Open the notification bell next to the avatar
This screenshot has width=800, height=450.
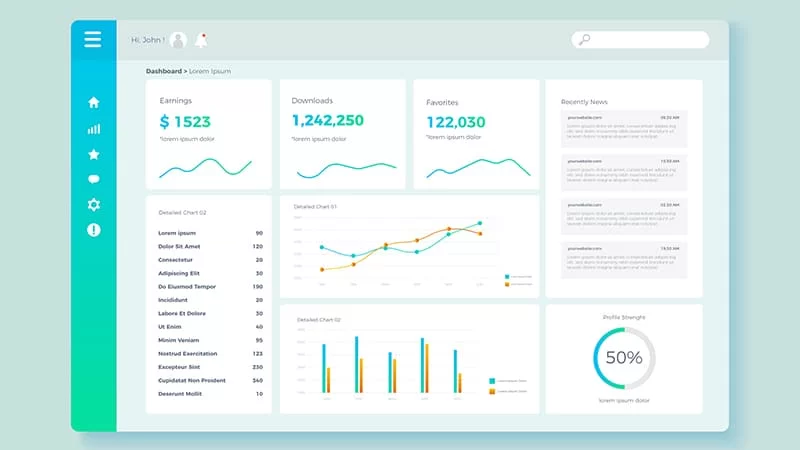(201, 40)
